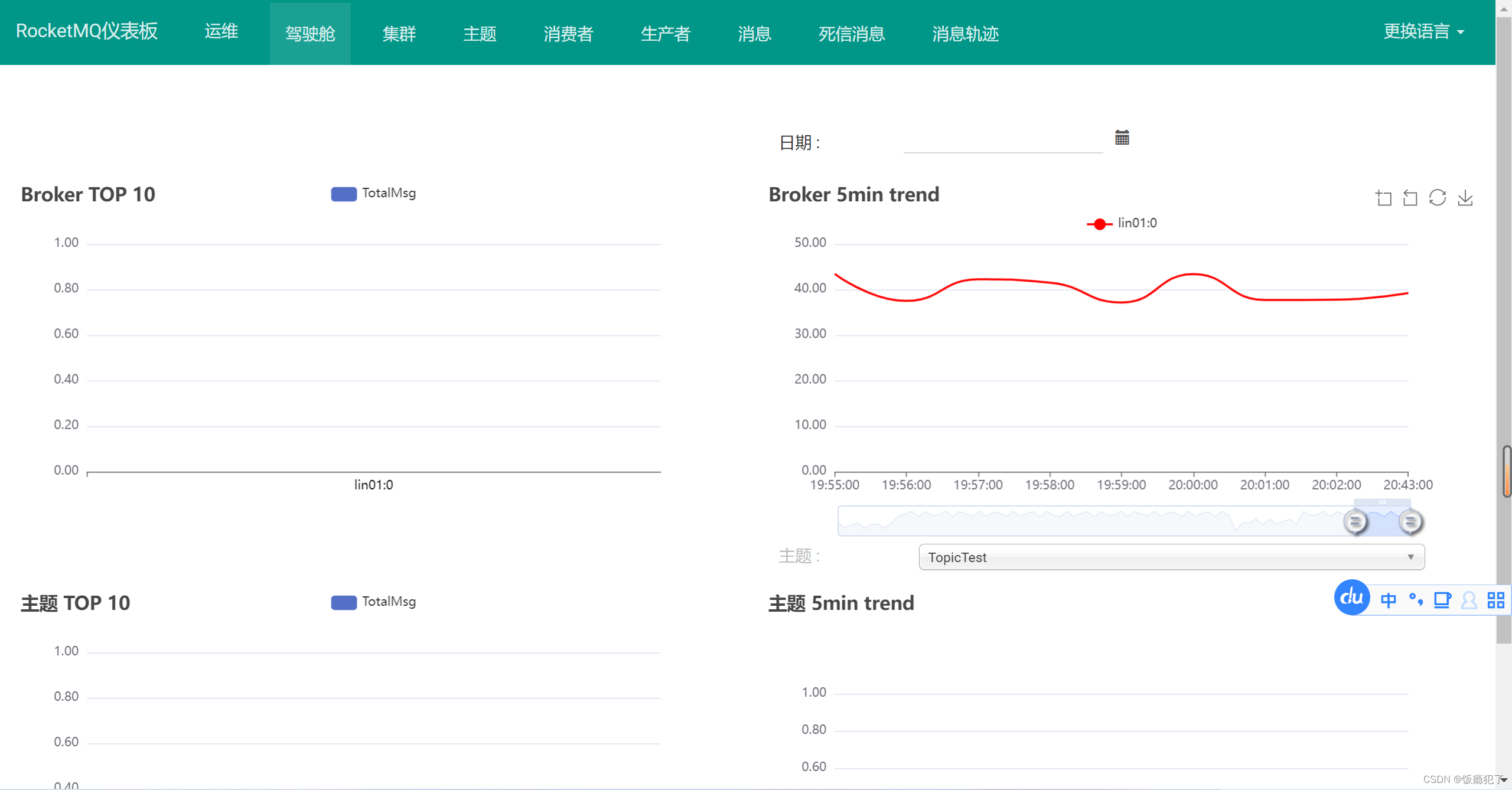The height and width of the screenshot is (790, 1512).
Task: Toggle TotalMsg legend in Broker TOP 10
Action: click(373, 194)
